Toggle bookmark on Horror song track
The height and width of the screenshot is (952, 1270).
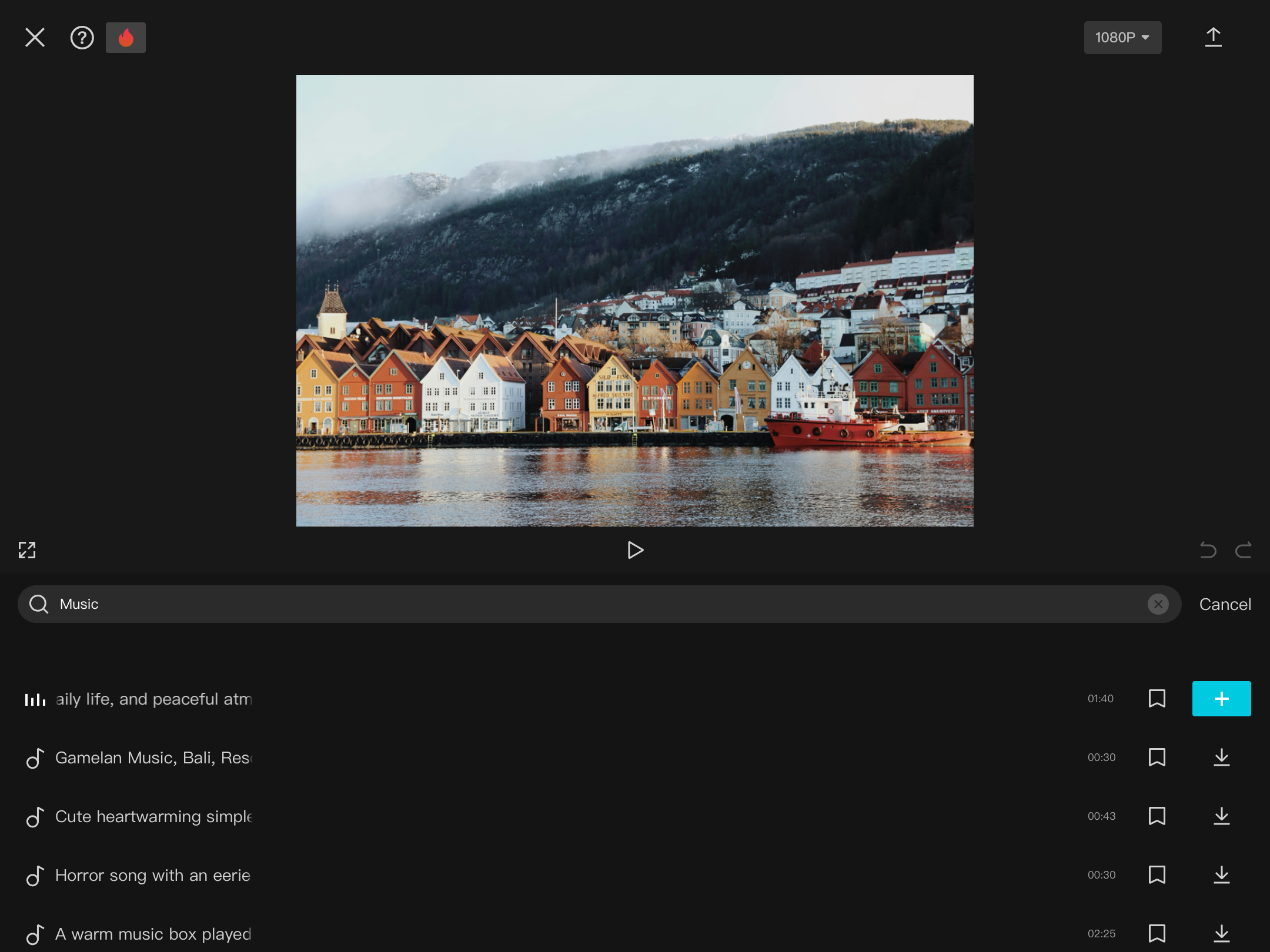coord(1157,874)
